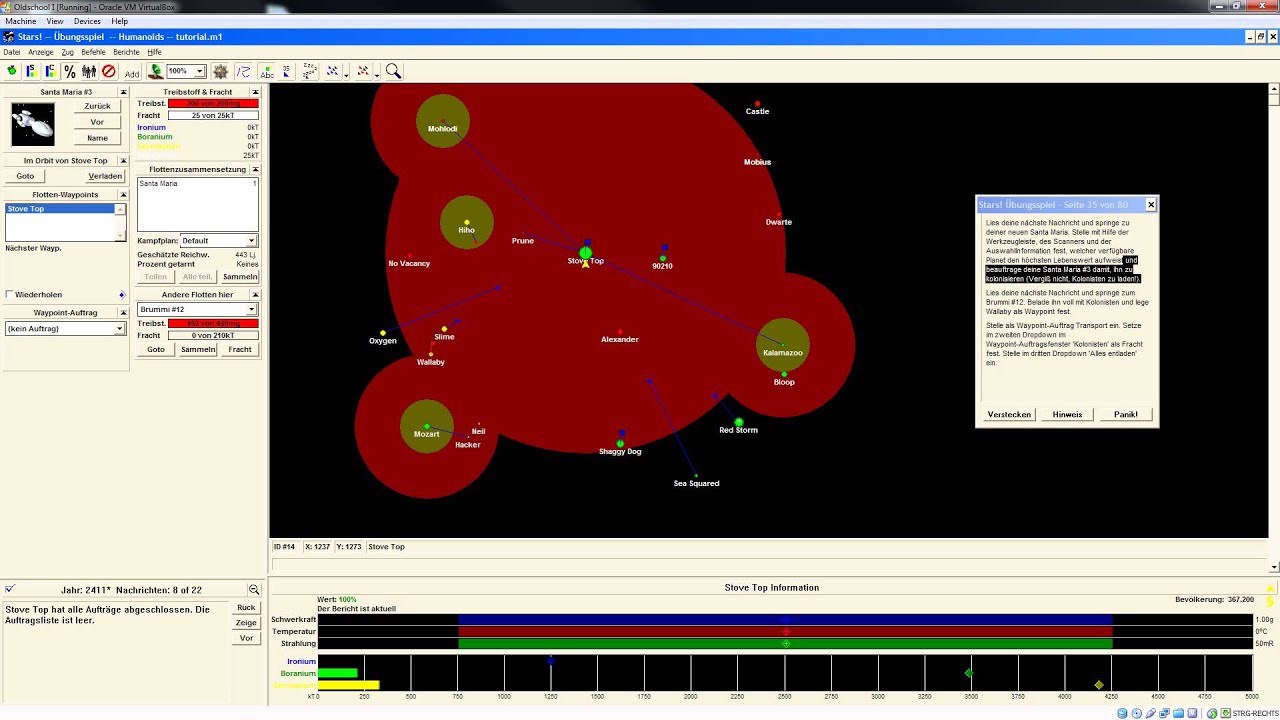Image resolution: width=1280 pixels, height=720 pixels.
Task: Open the Datei menu
Action: click(x=12, y=52)
